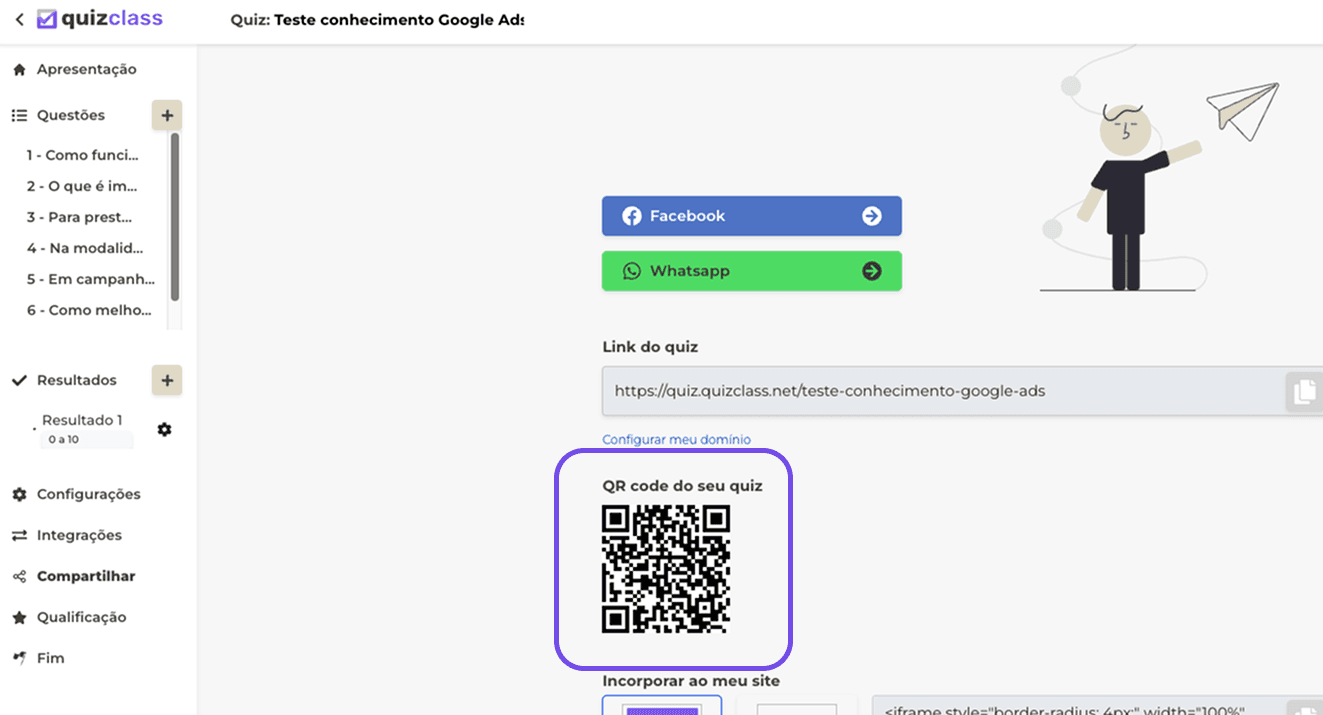Add a new question with plus button
The height and width of the screenshot is (715, 1323).
point(167,116)
